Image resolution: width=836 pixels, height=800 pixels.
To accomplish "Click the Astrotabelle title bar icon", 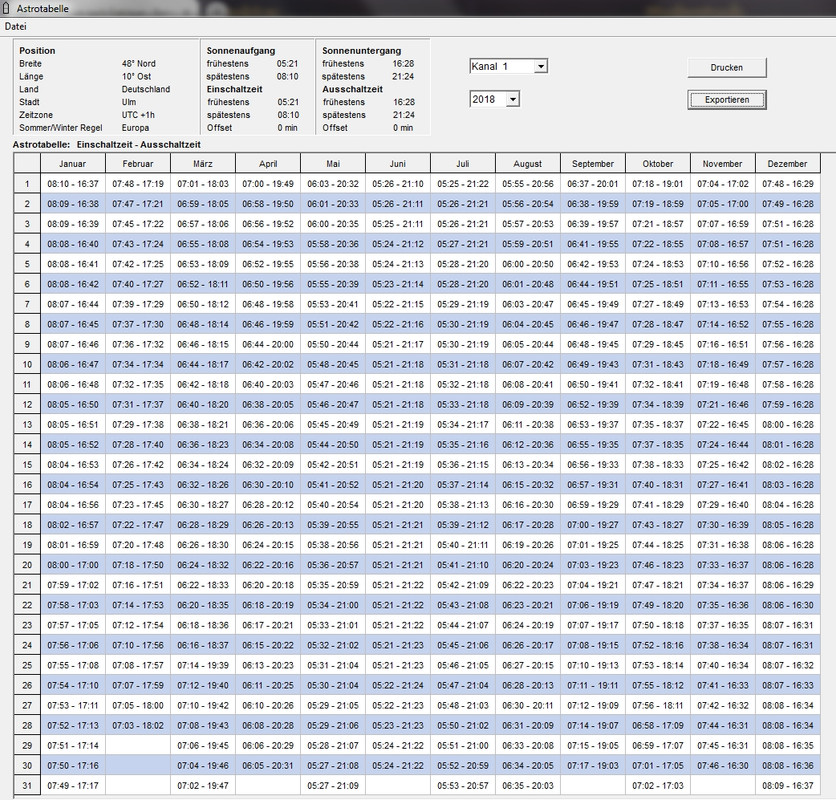I will [6, 8].
